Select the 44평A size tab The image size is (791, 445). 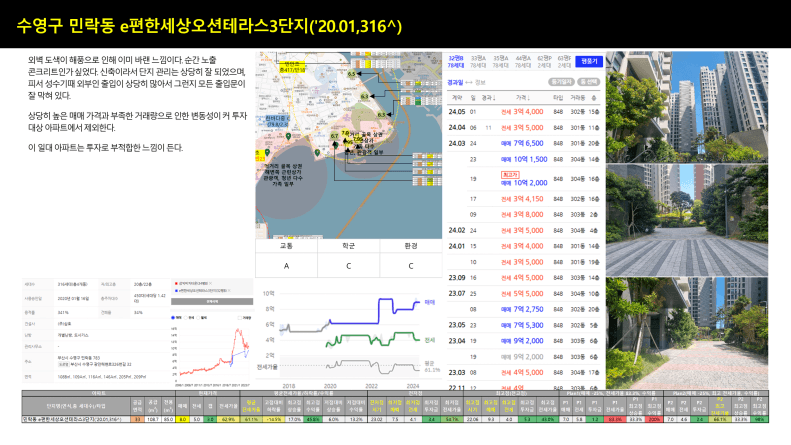click(523, 62)
